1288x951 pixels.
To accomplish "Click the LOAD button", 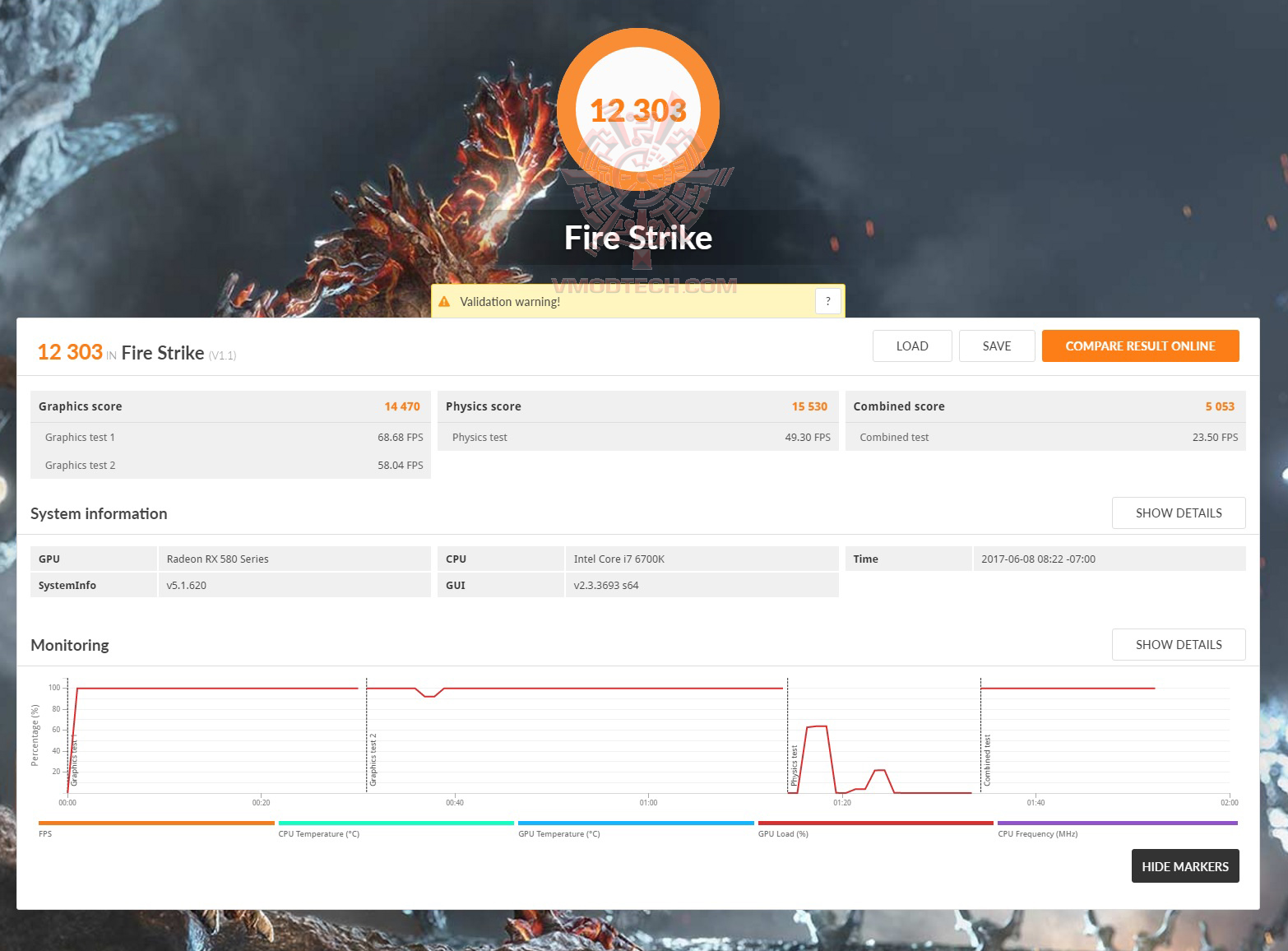I will tap(912, 346).
